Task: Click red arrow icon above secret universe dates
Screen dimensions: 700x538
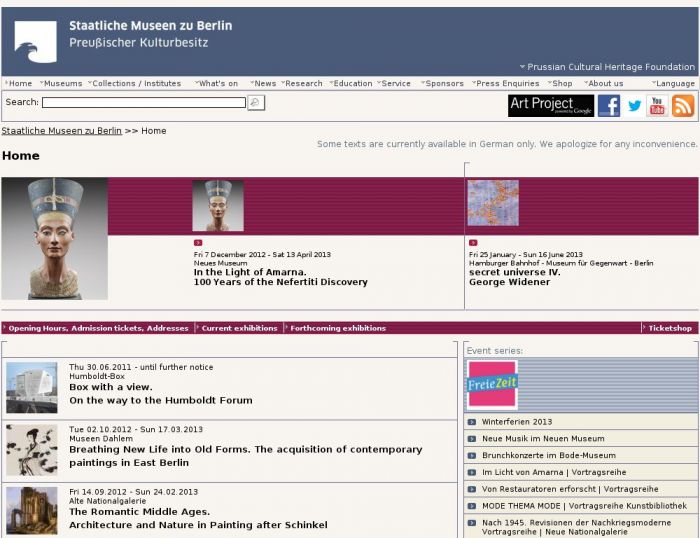Action: click(x=473, y=243)
